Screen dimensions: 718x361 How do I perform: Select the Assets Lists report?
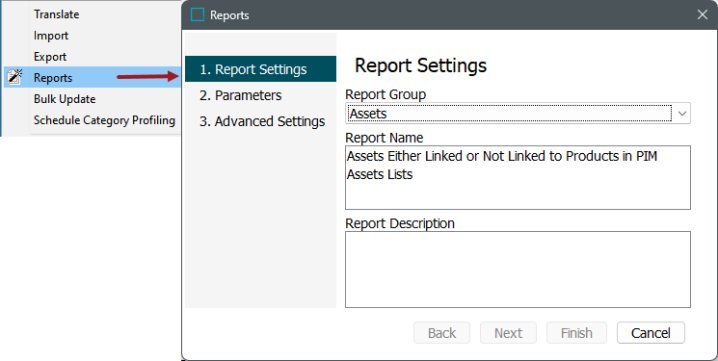pos(380,174)
